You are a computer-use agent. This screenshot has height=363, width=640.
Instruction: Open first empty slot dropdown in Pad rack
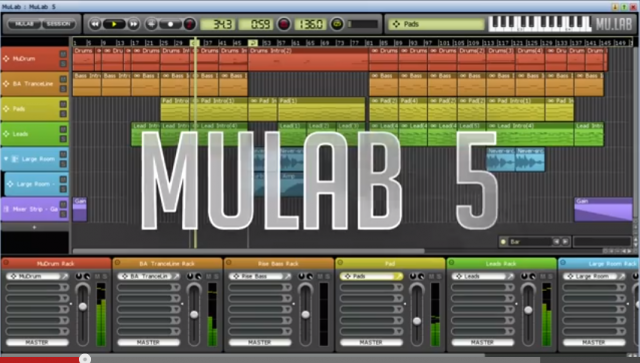coord(398,287)
